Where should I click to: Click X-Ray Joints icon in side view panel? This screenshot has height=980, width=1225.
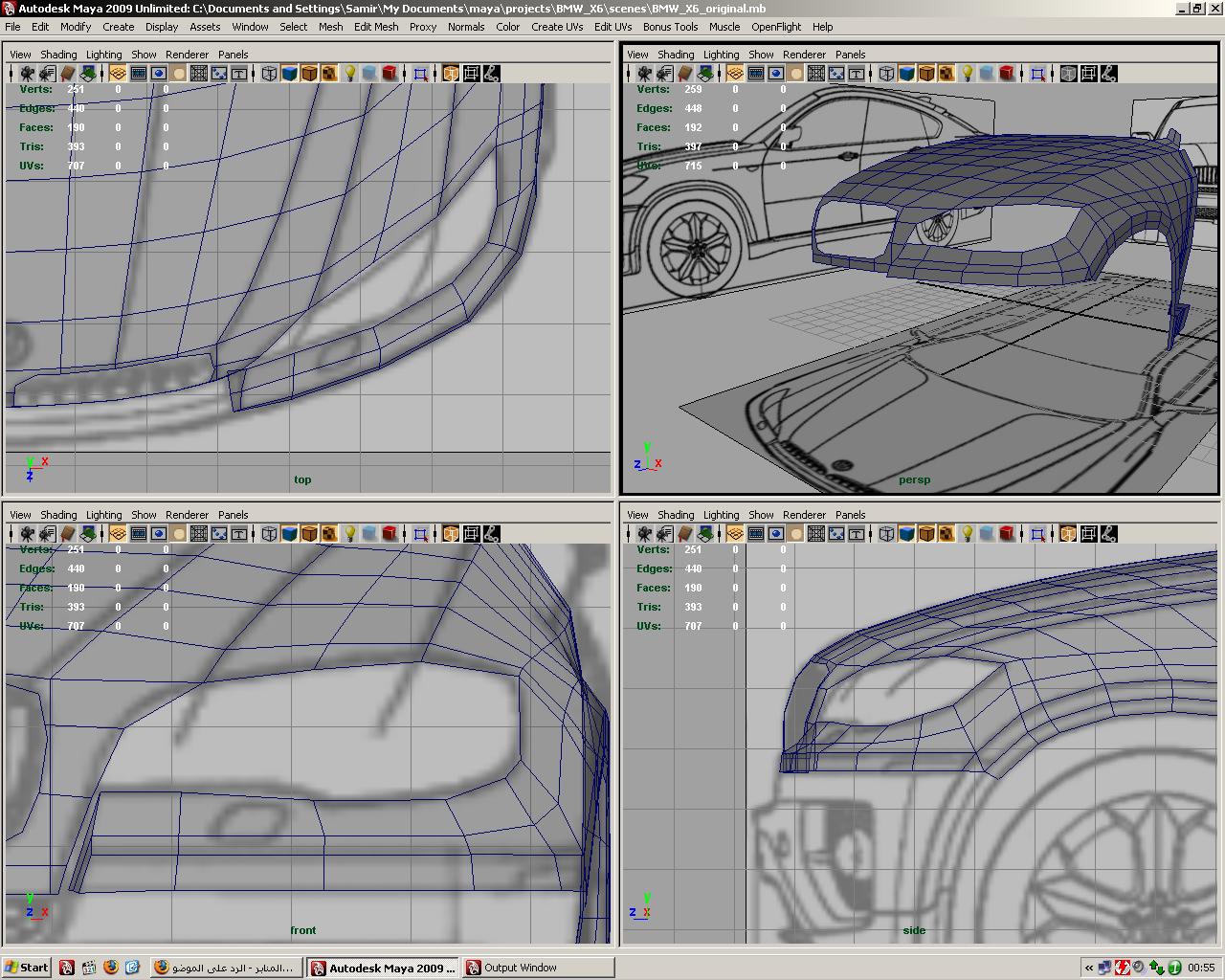pyautogui.click(x=1108, y=534)
